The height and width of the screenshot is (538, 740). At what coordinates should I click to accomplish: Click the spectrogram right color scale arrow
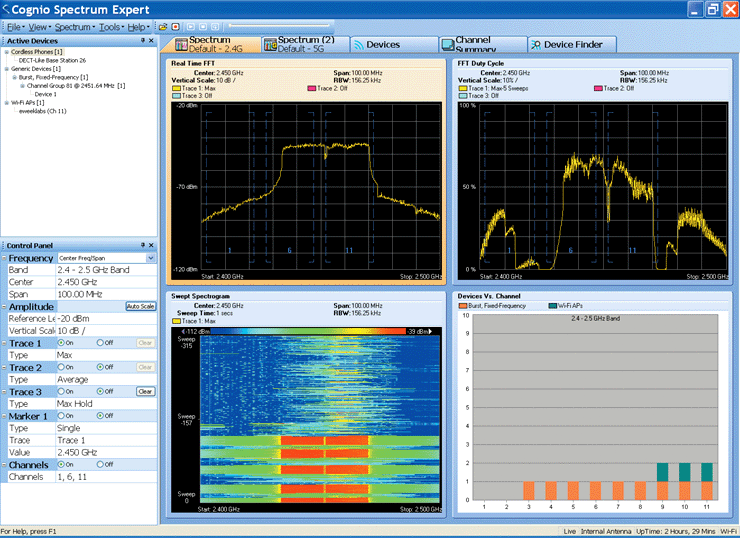pyautogui.click(x=430, y=331)
